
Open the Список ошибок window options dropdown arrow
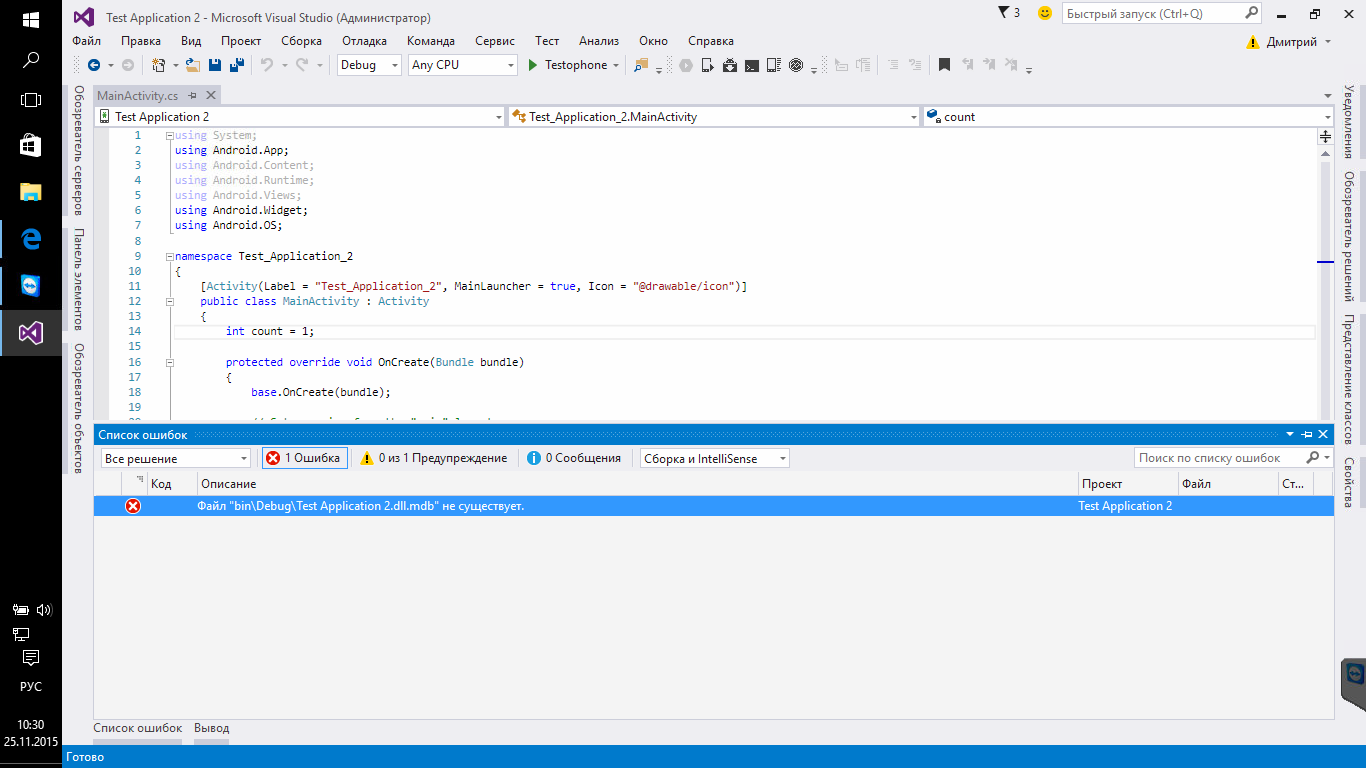point(1290,434)
